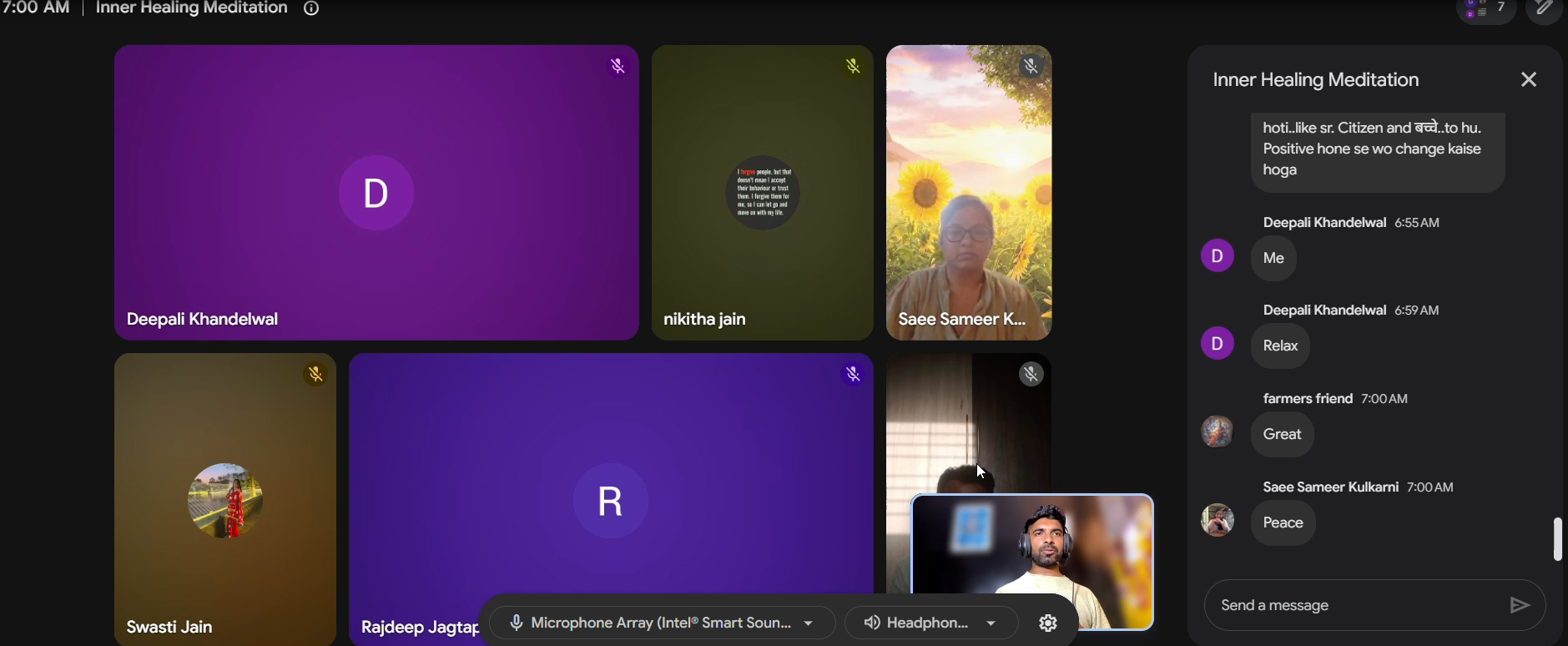Open audio settings with the gear icon

1049,623
